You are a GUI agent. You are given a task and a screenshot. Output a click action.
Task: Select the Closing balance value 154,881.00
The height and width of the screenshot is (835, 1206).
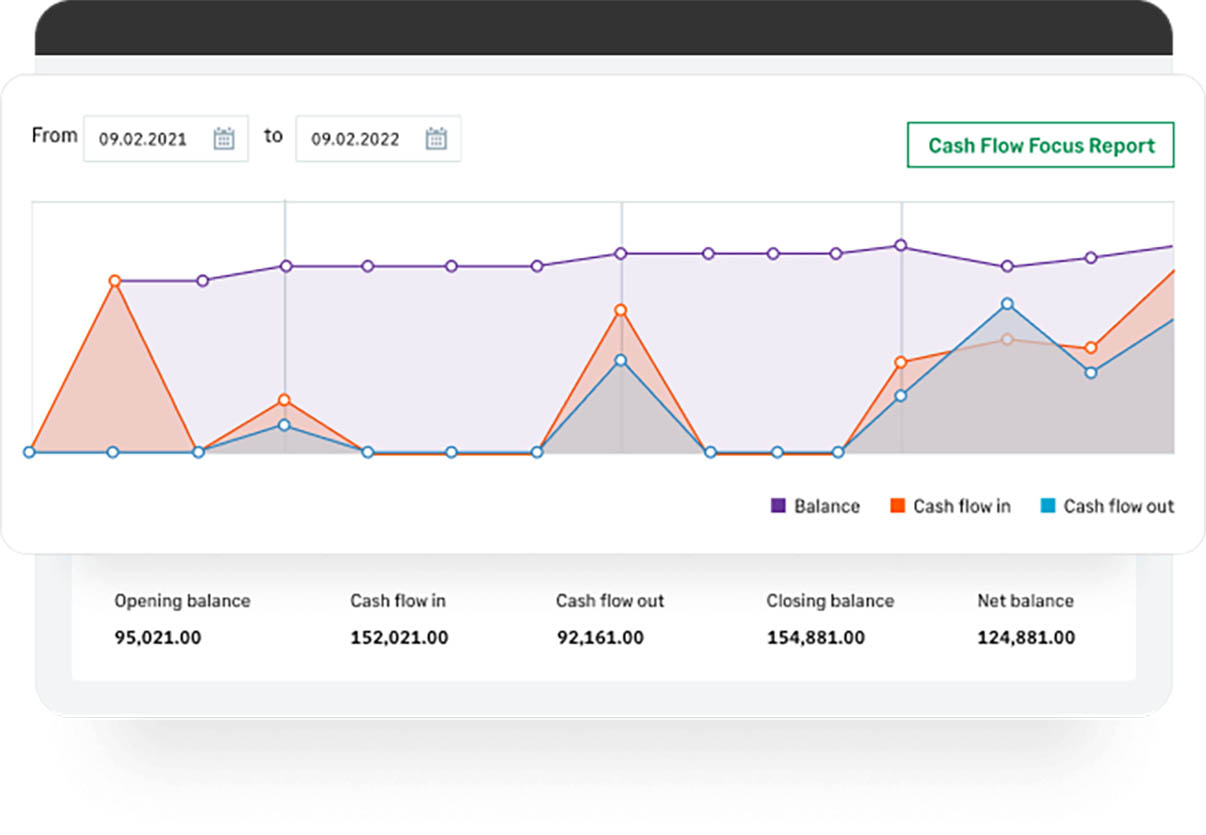(x=815, y=637)
